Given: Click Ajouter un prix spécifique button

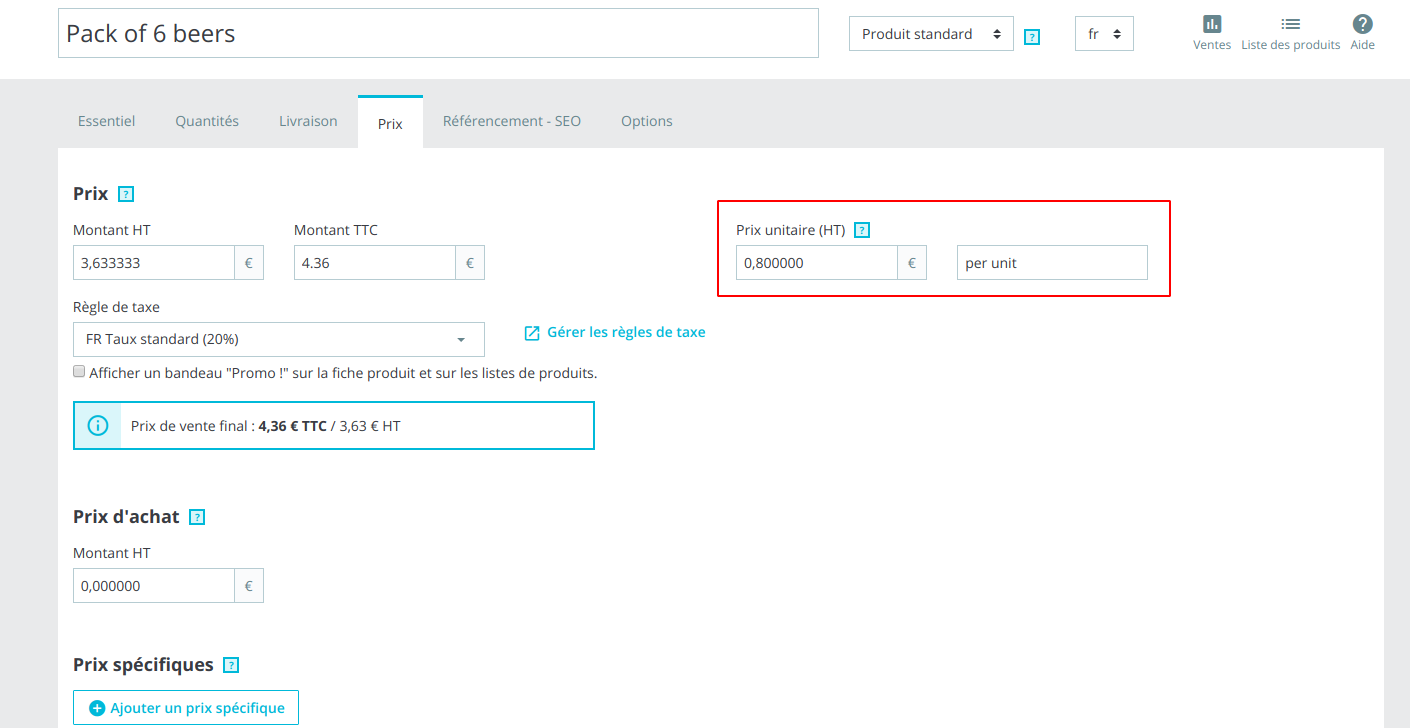Looking at the screenshot, I should pos(186,708).
